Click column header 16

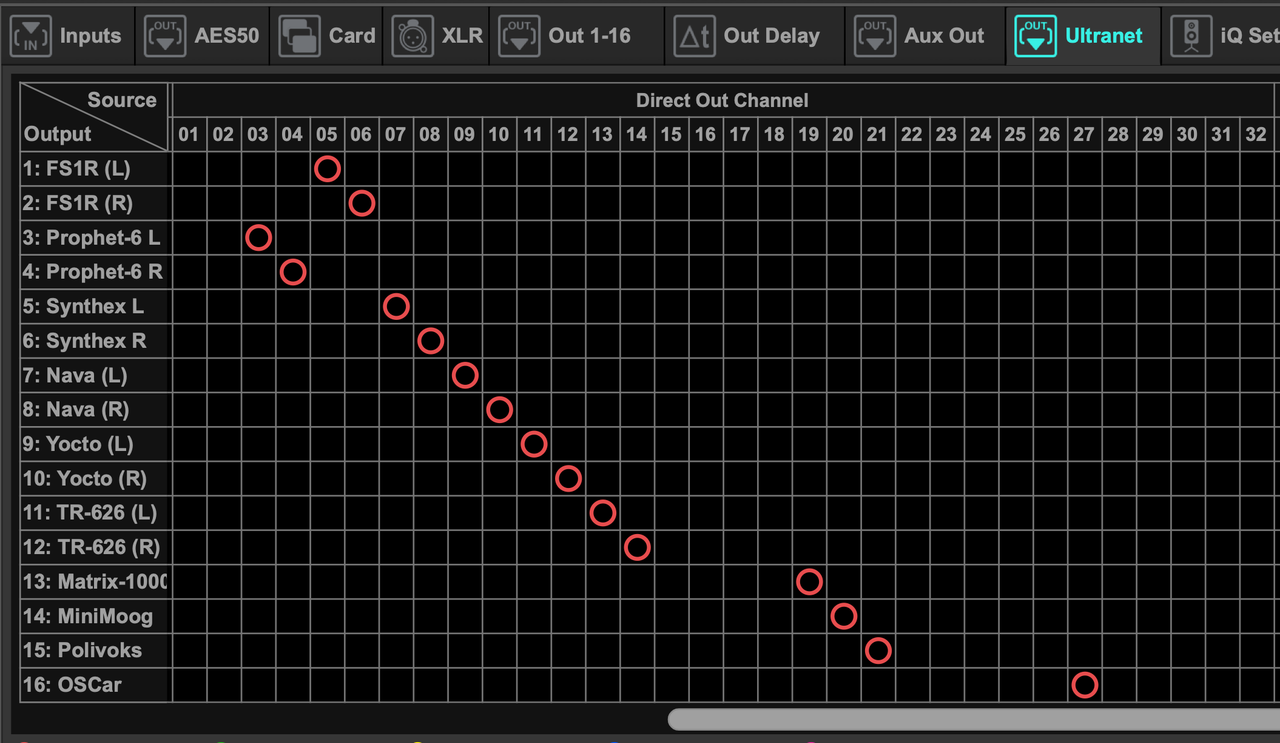[706, 134]
